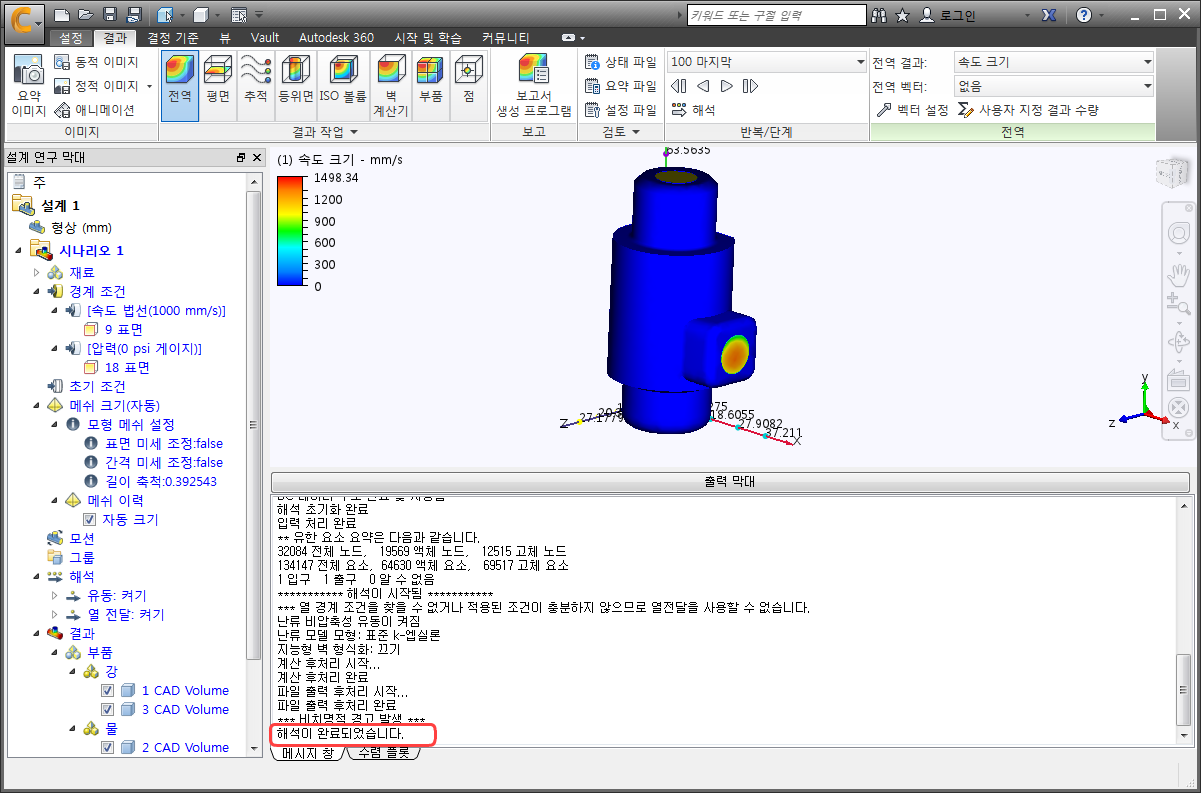Open the 전역 벡터 없음 dropdown
The height and width of the screenshot is (793, 1201).
(x=1054, y=86)
